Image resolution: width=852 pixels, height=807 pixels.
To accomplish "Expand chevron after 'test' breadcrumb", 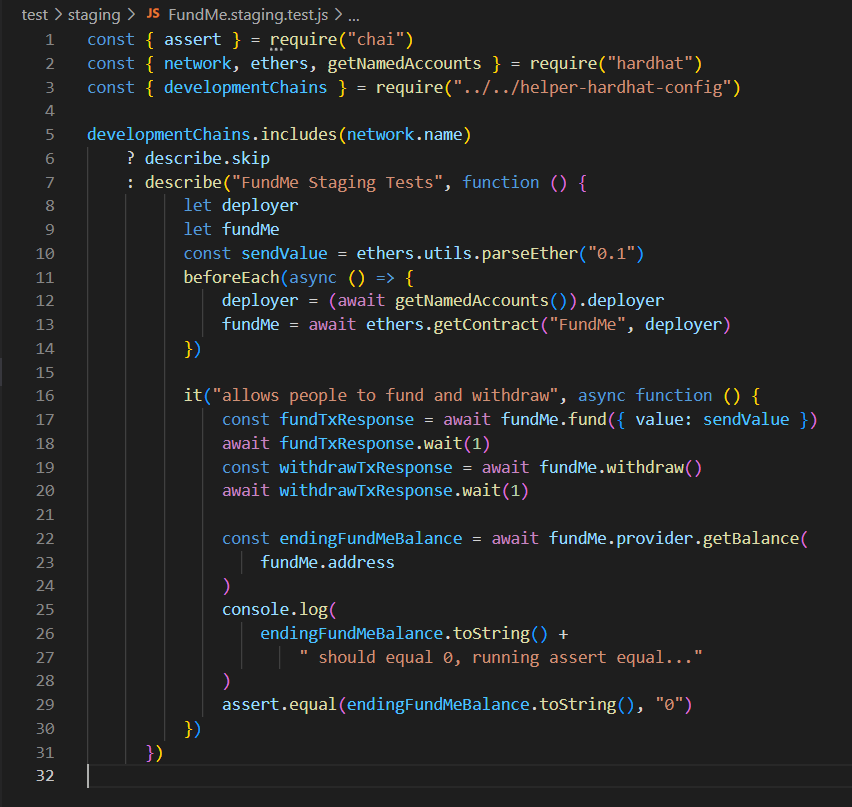I will (x=58, y=15).
